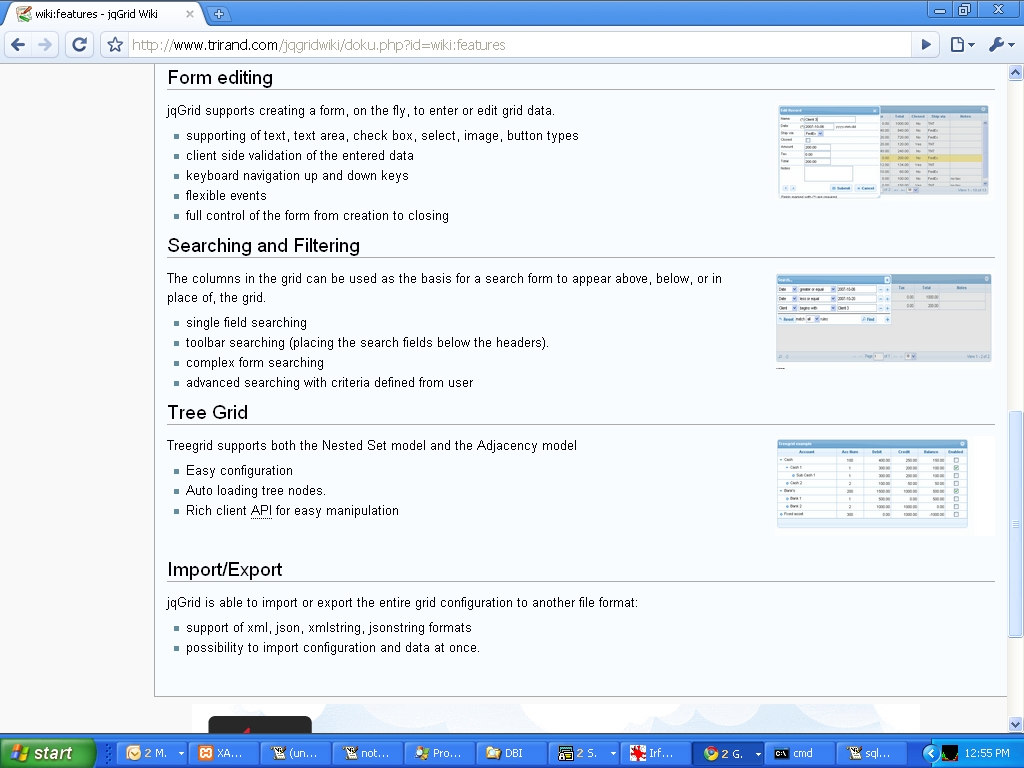Expand the grouped Chrome taskbar button dropdown
Screen dimensions: 1024x768
click(x=758, y=754)
